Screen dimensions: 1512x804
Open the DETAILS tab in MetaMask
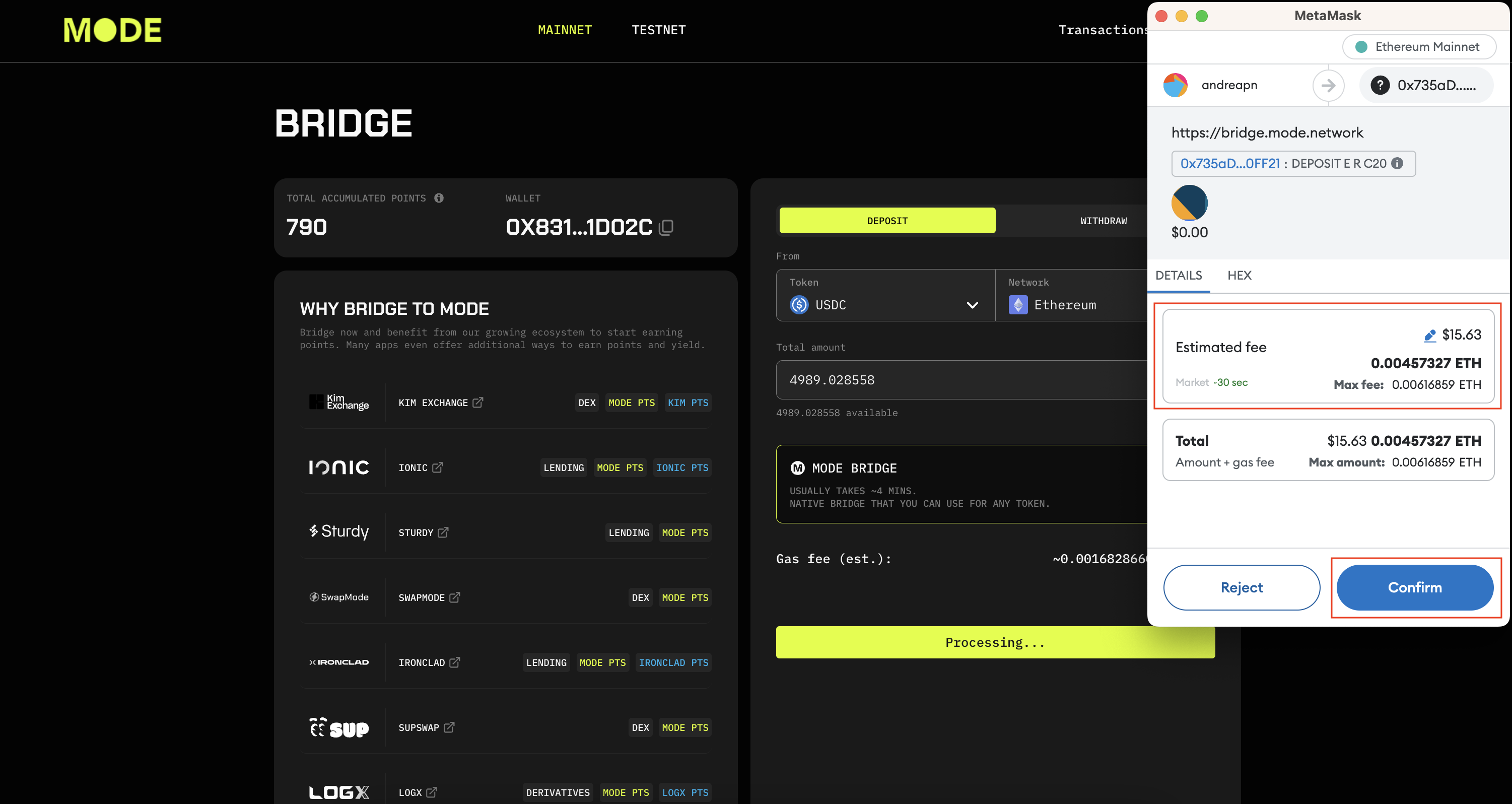tap(1178, 275)
